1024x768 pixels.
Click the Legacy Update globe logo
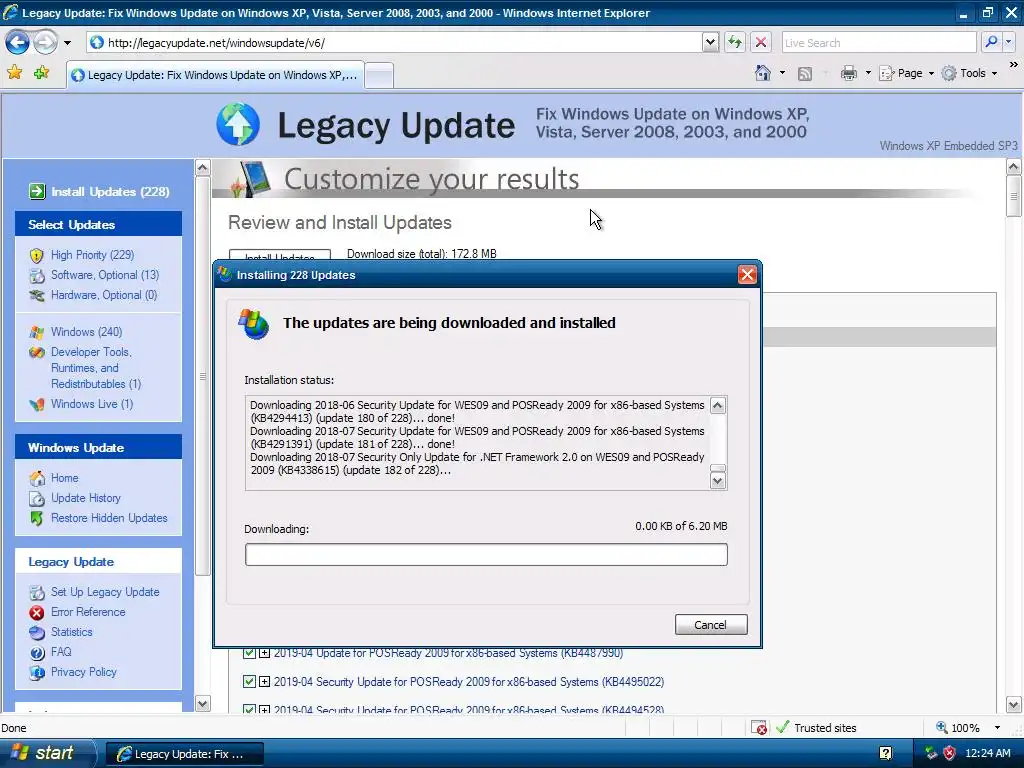pos(238,124)
